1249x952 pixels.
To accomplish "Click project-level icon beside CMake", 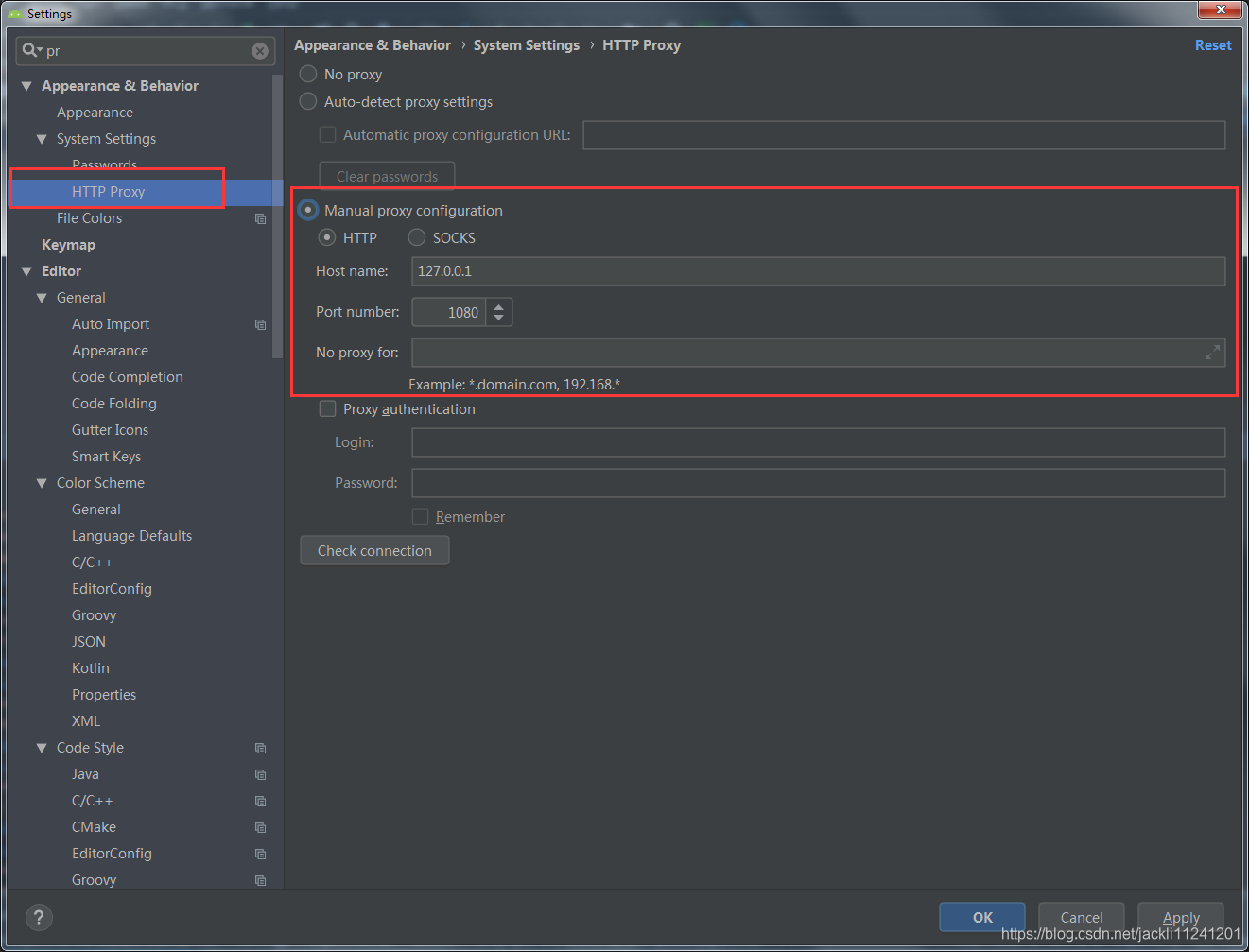I will click(x=261, y=827).
